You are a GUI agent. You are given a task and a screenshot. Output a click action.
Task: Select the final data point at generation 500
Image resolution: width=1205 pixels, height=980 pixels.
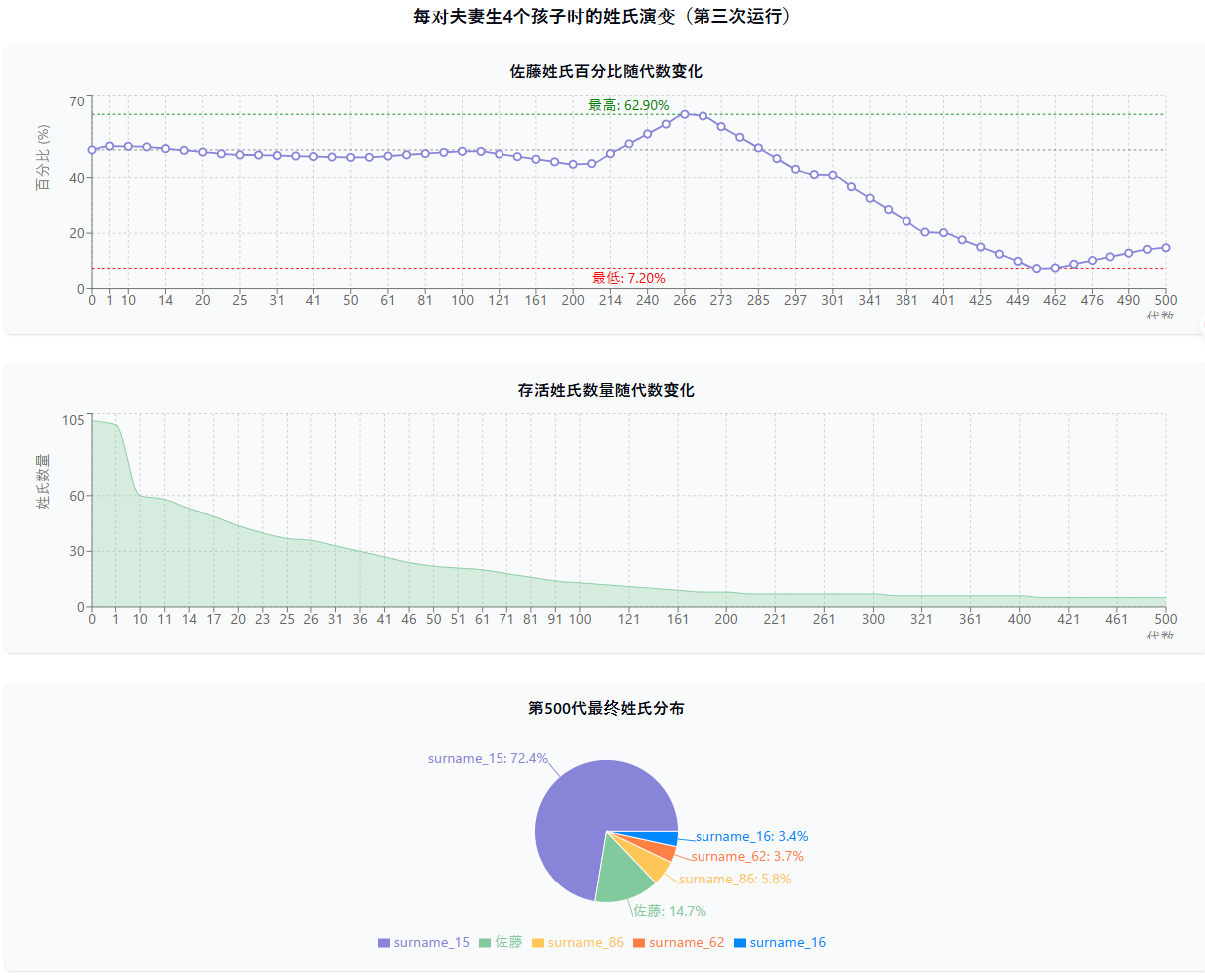1166,248
